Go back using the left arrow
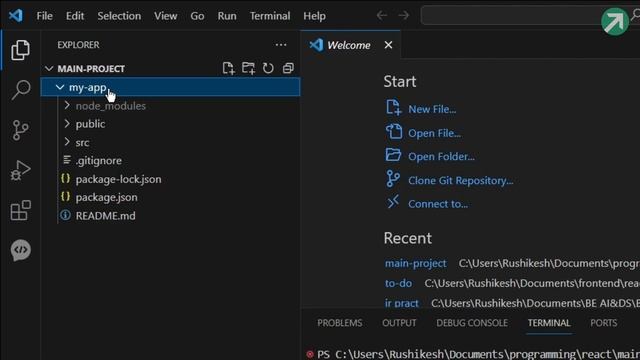The height and width of the screenshot is (360, 640). pos(382,16)
